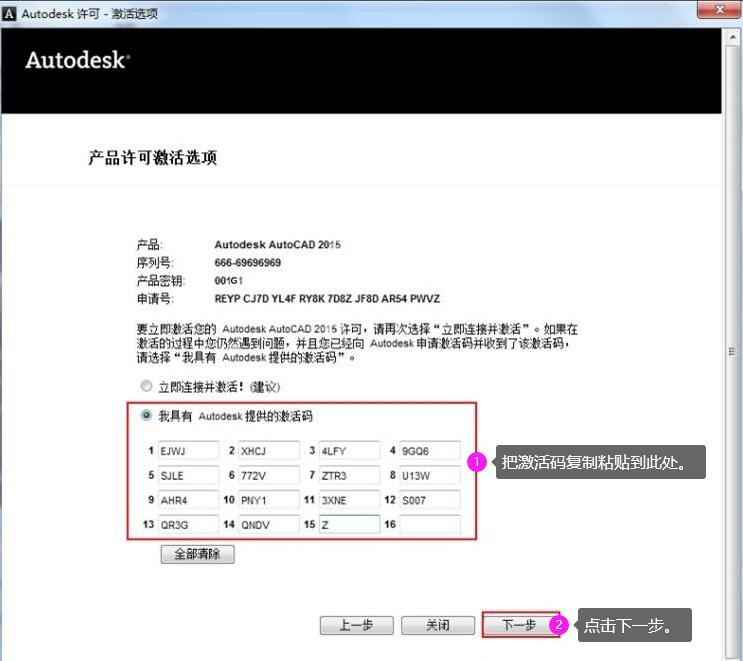Select 我具有 Autodesk 提供的激活码 radio option
743x661 pixels.
(146, 416)
